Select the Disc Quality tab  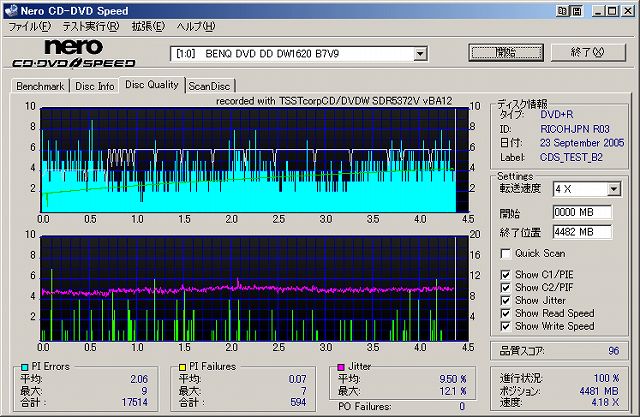tap(151, 84)
